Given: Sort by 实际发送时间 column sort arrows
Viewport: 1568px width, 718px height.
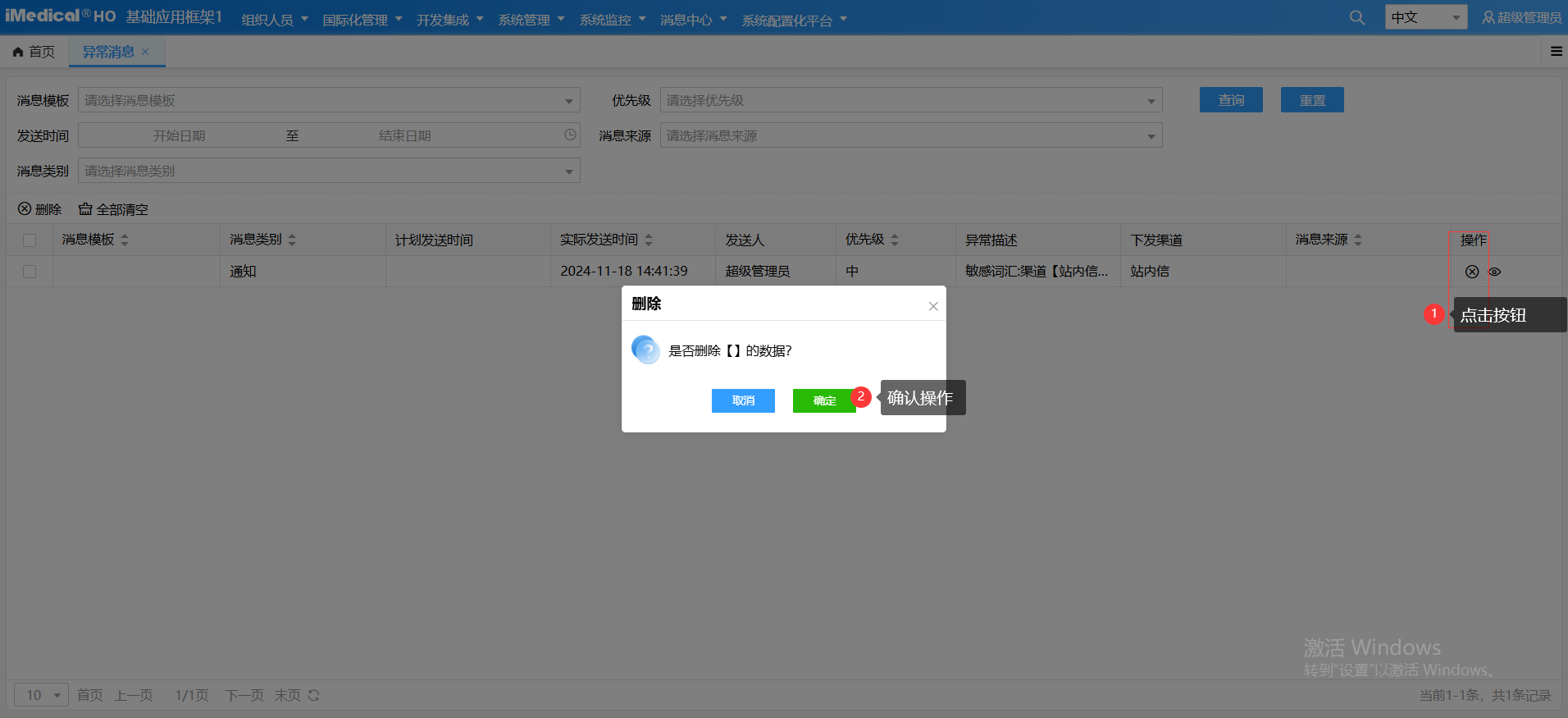Looking at the screenshot, I should [x=649, y=240].
